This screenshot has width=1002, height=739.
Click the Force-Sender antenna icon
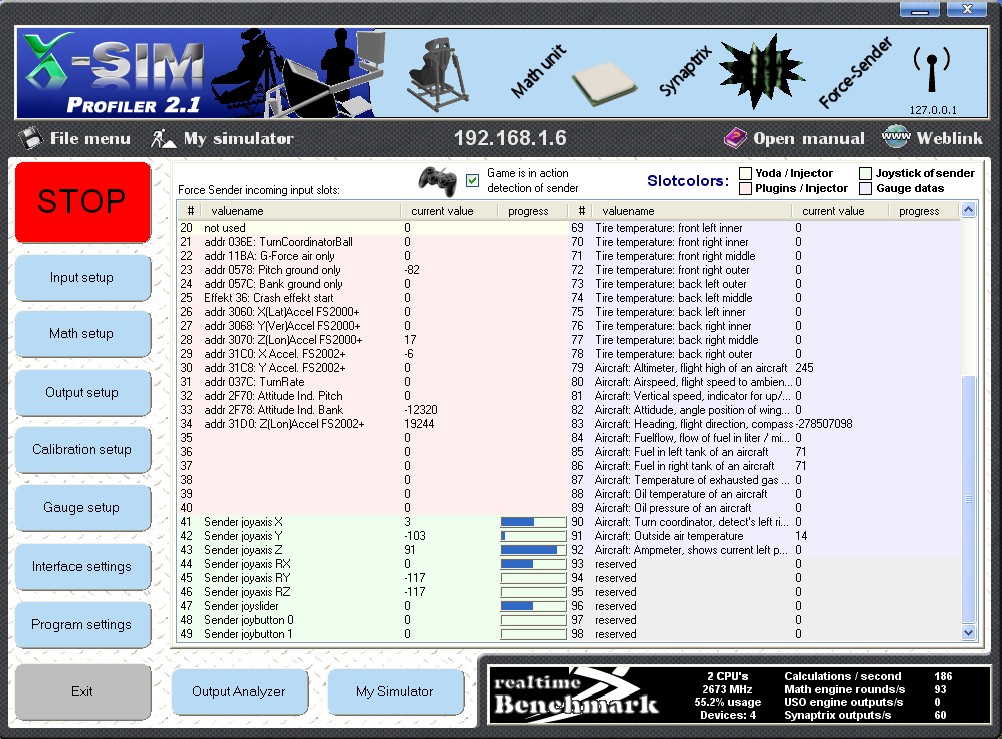[932, 69]
